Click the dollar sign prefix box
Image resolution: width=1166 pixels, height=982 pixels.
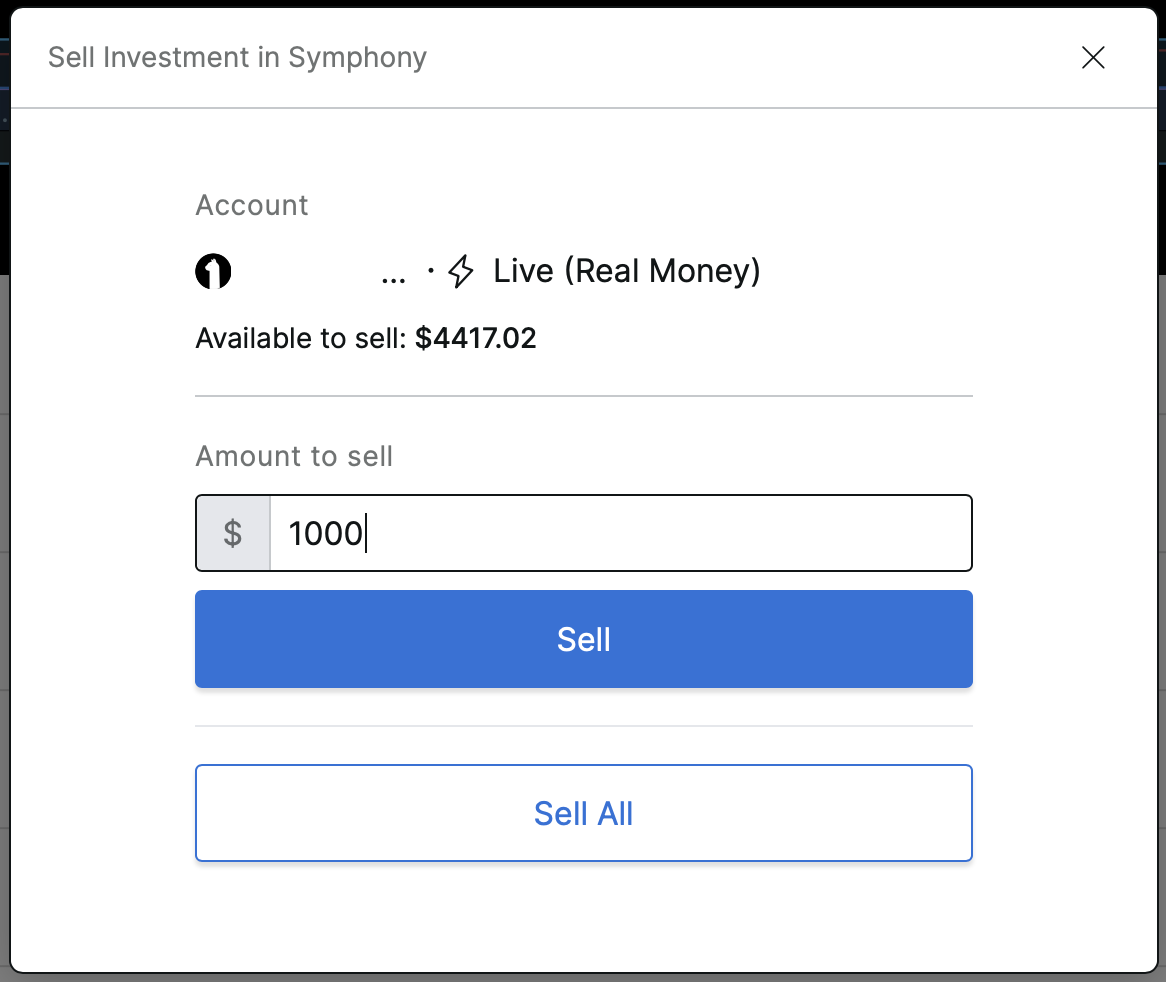coord(233,533)
